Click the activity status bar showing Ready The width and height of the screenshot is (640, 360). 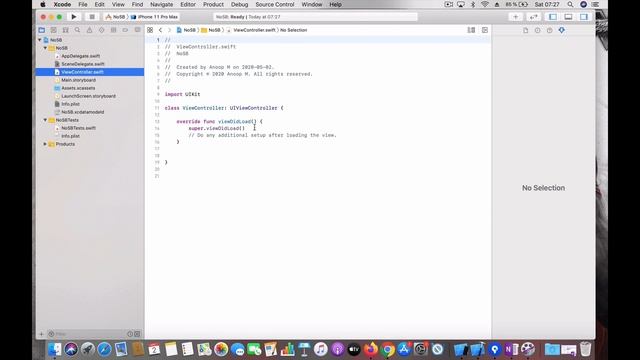[315, 17]
